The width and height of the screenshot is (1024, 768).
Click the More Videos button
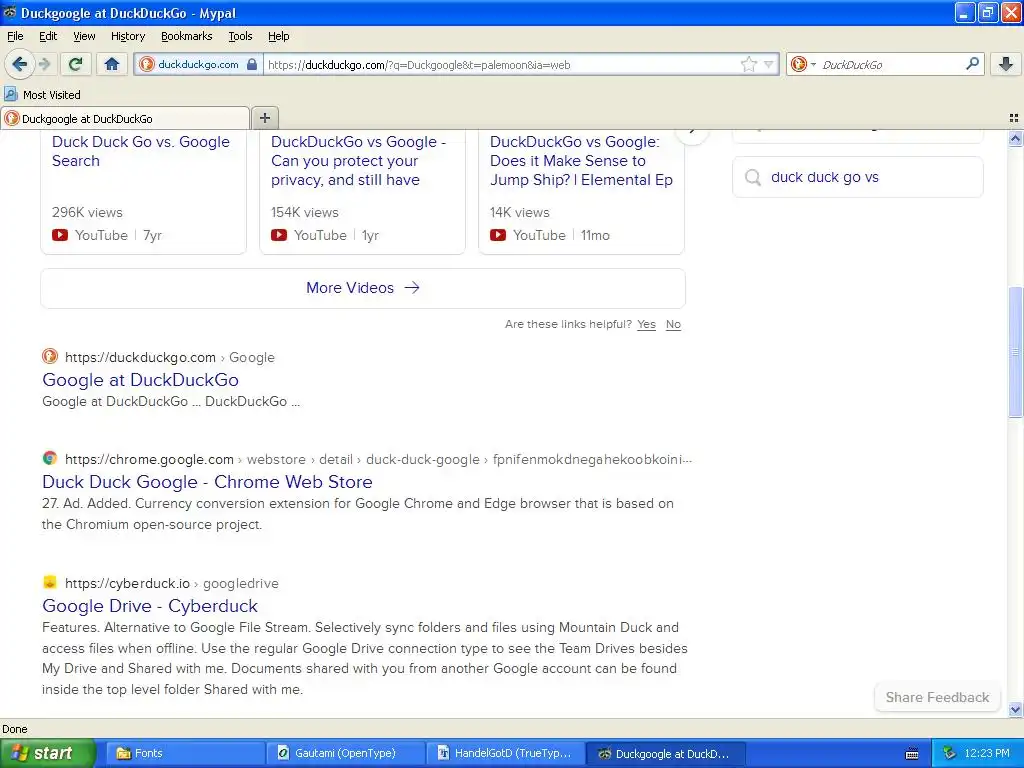coord(363,288)
